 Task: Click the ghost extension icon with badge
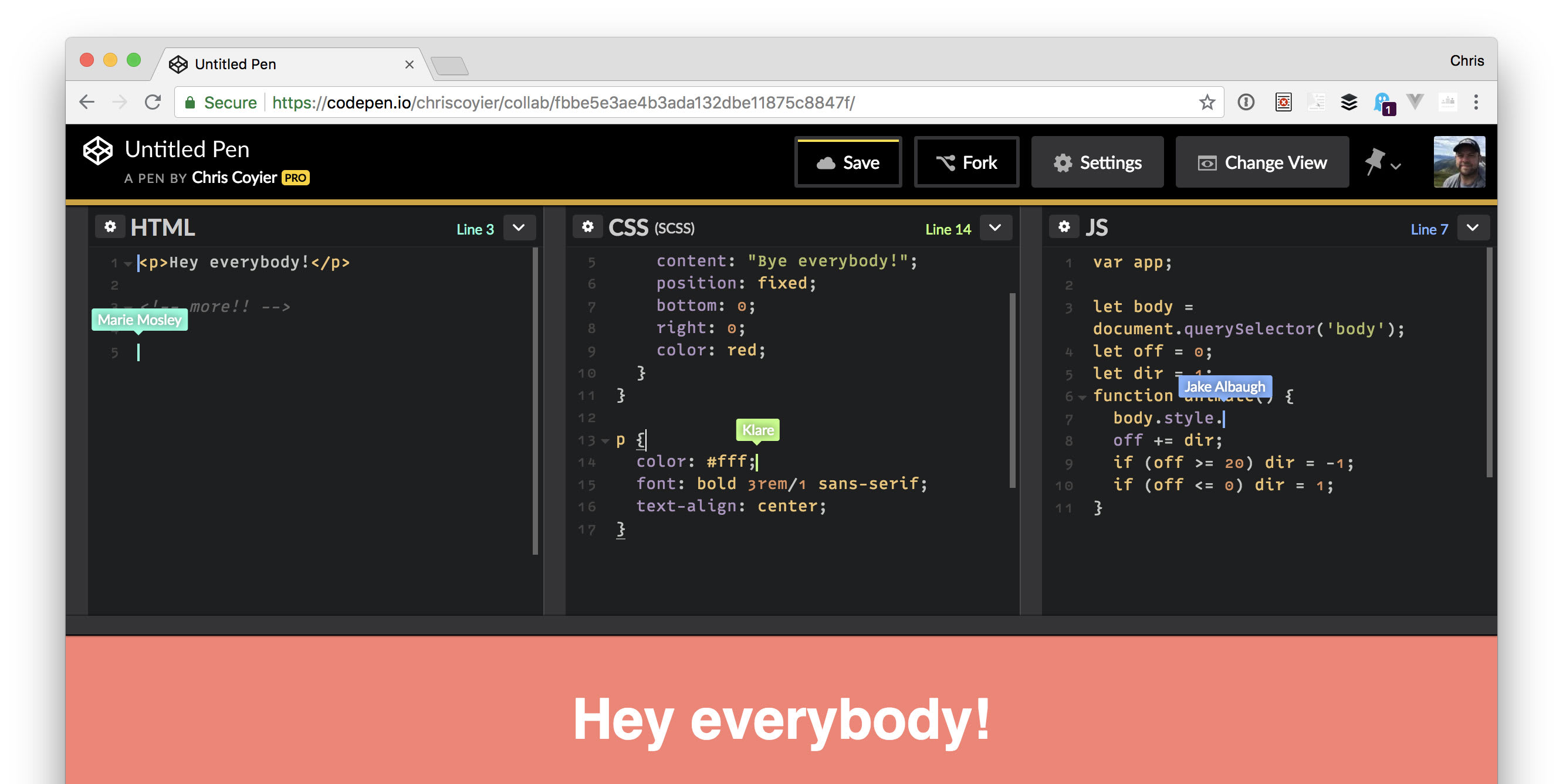[x=1382, y=102]
